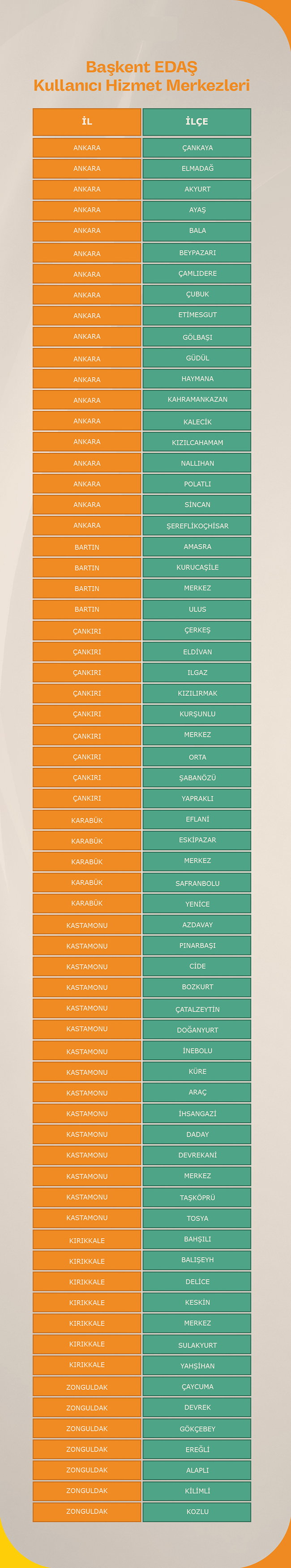The width and height of the screenshot is (291, 1568).
Task: Select the SULAKYURT district cell
Action: click(x=197, y=1345)
